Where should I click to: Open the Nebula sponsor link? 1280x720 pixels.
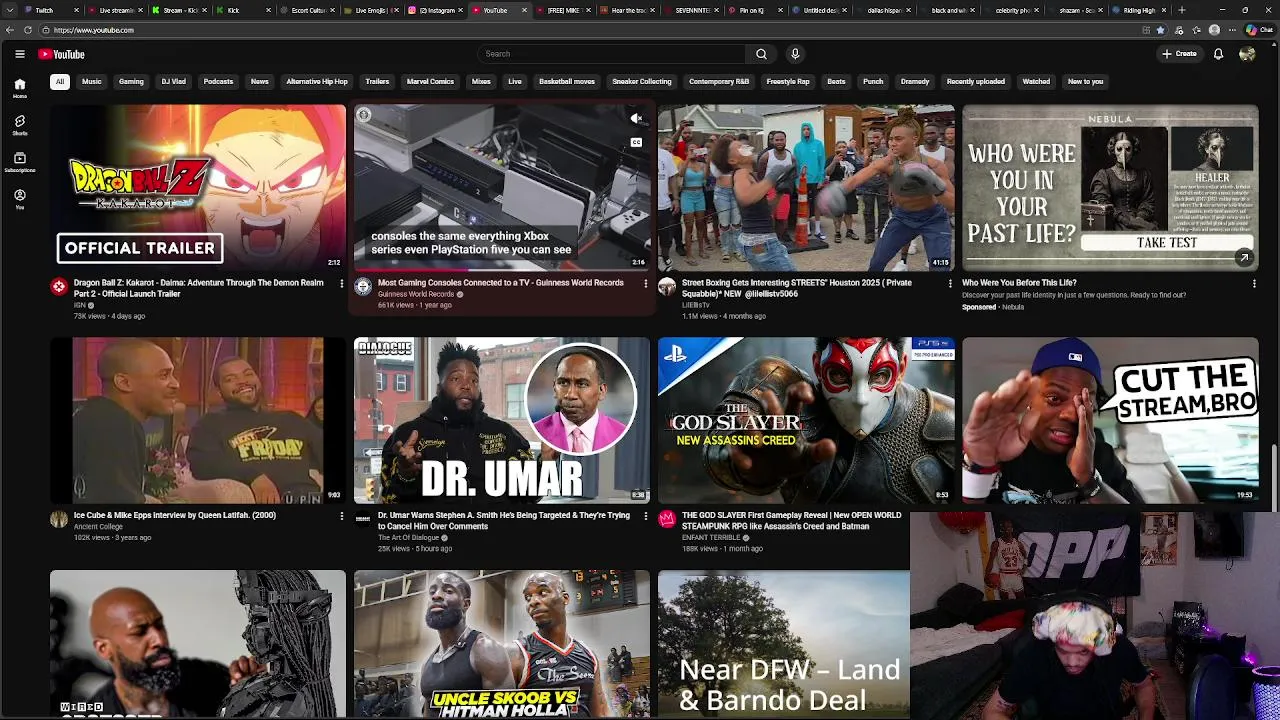1013,307
